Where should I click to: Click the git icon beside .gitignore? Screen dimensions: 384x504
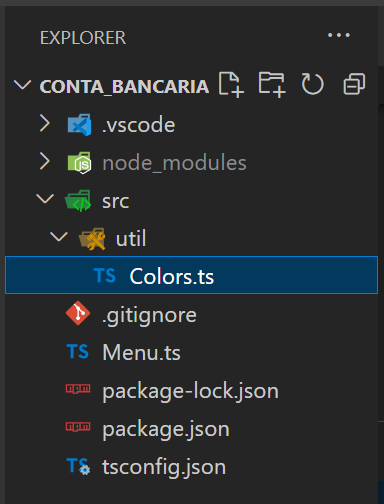click(78, 313)
